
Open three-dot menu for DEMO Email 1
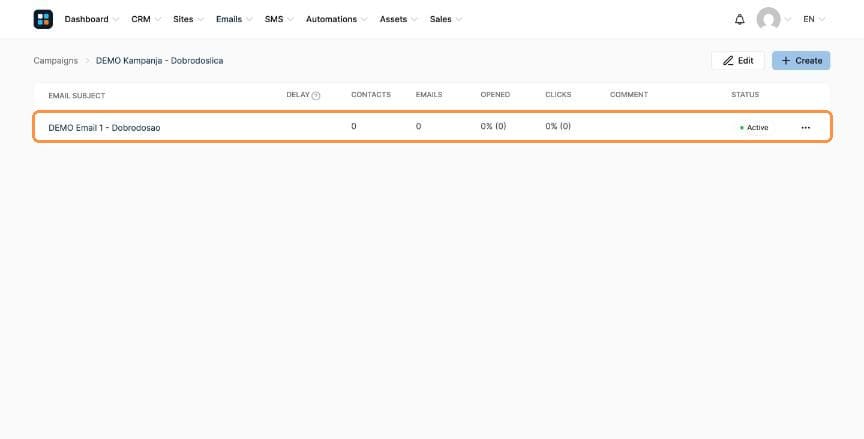(806, 127)
